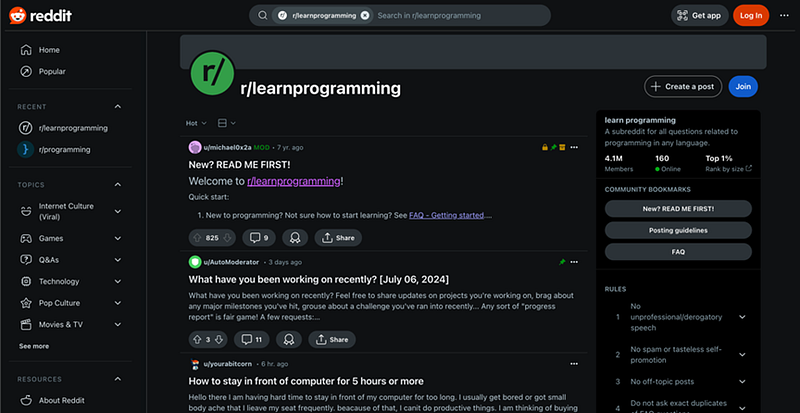This screenshot has width=800, height=413.
Task: Open options menu on READ ME FIRST post
Action: pos(574,148)
